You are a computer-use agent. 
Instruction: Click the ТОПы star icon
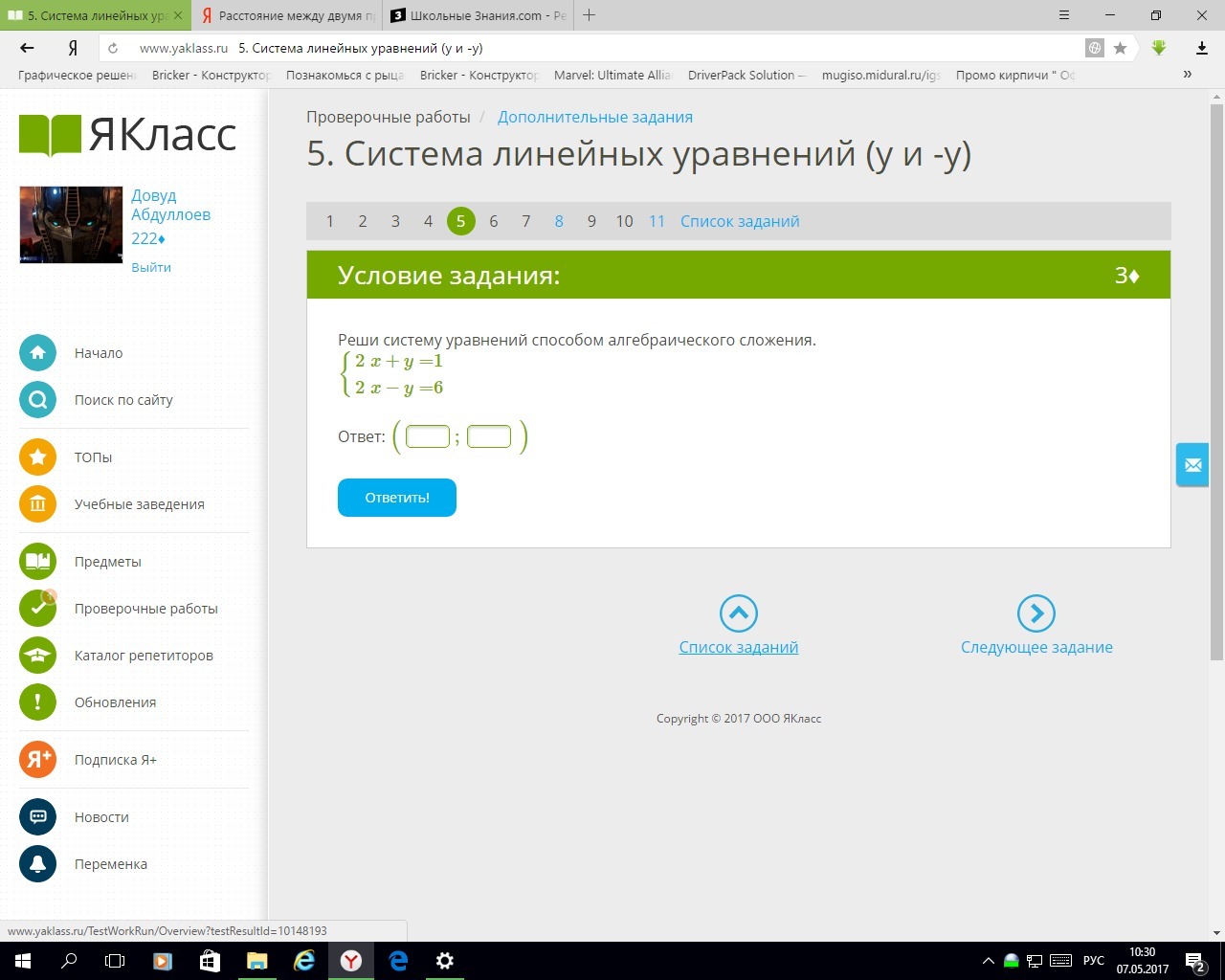point(37,457)
